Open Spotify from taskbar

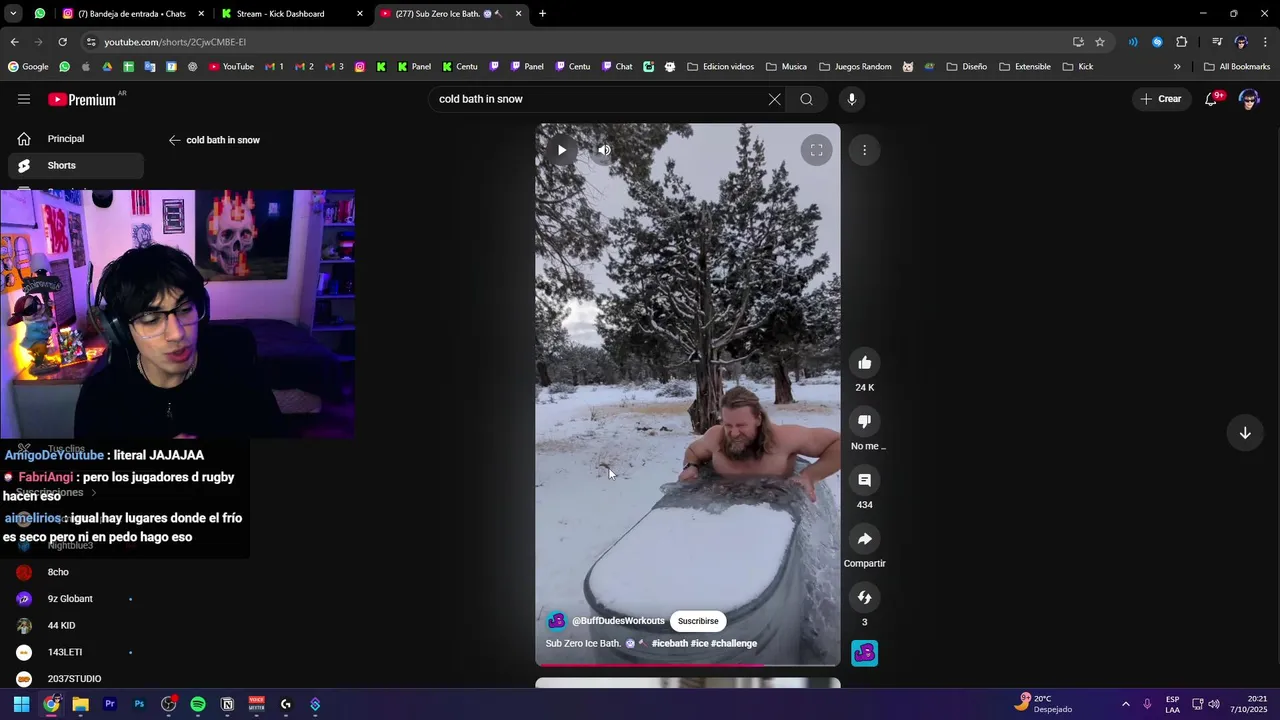(x=198, y=704)
